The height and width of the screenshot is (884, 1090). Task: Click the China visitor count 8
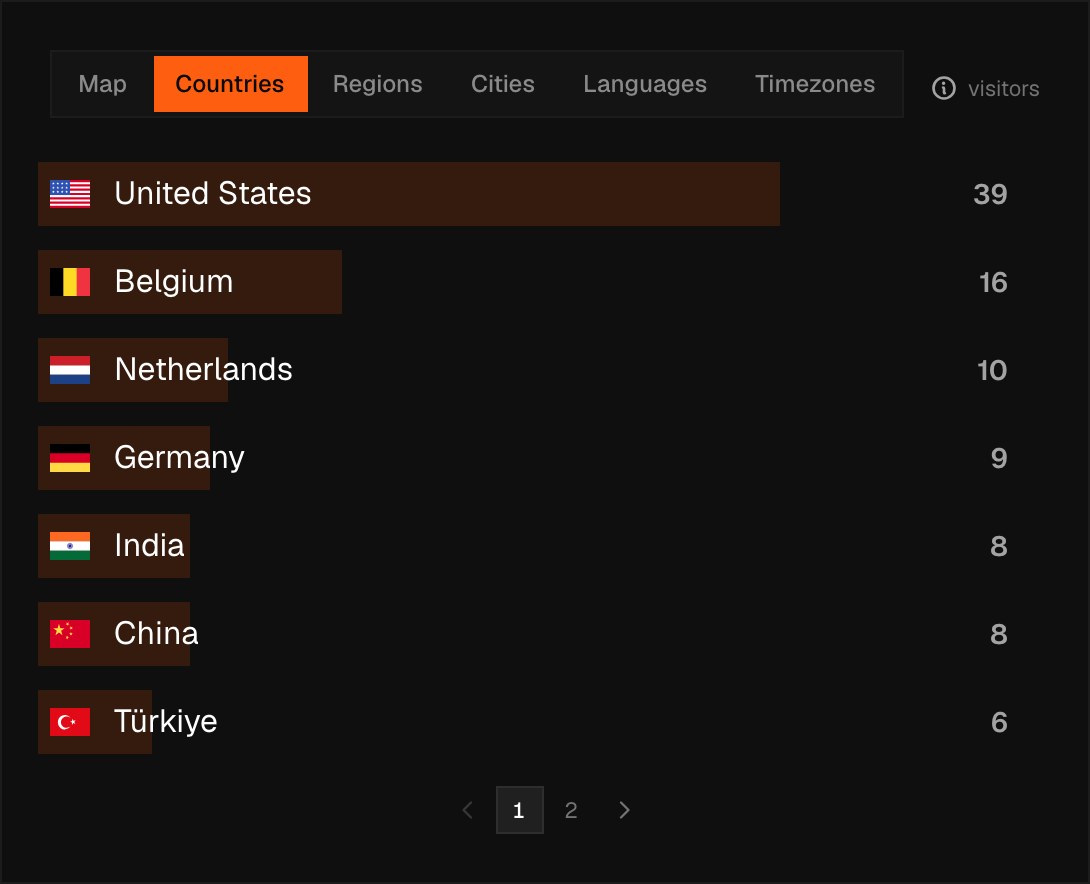pos(999,635)
